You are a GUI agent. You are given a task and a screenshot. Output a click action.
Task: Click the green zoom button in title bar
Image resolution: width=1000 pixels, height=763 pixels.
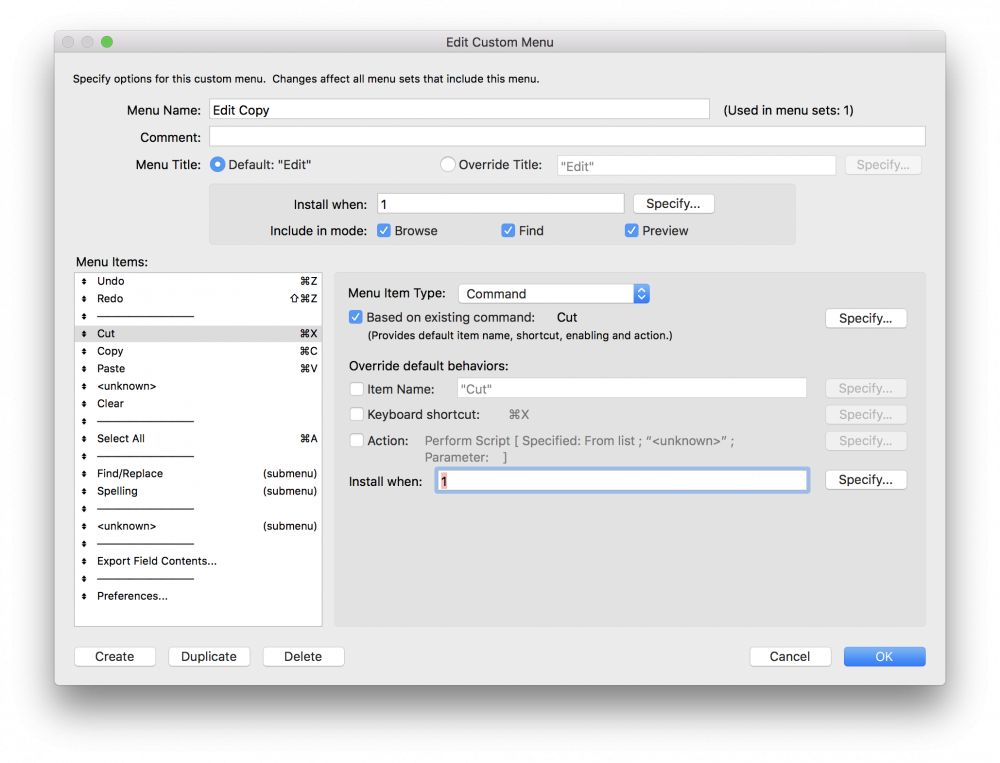[x=107, y=42]
